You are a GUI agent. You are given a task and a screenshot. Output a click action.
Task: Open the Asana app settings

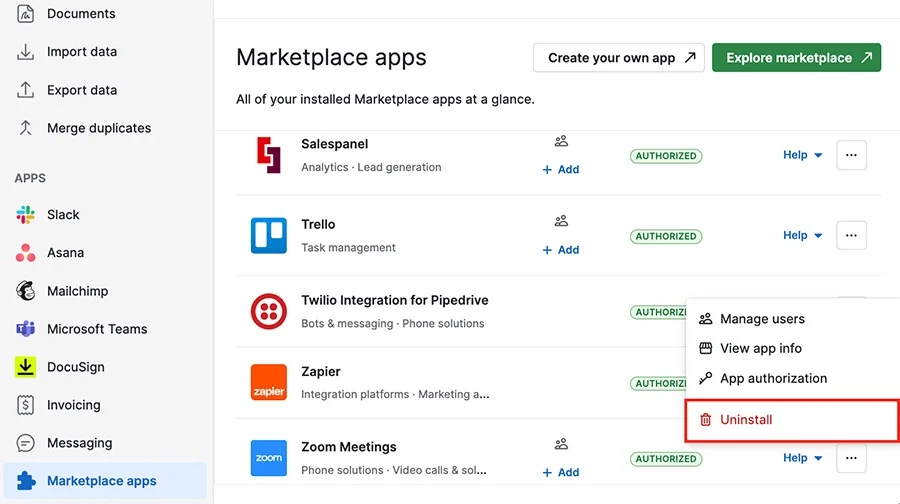(x=50, y=253)
